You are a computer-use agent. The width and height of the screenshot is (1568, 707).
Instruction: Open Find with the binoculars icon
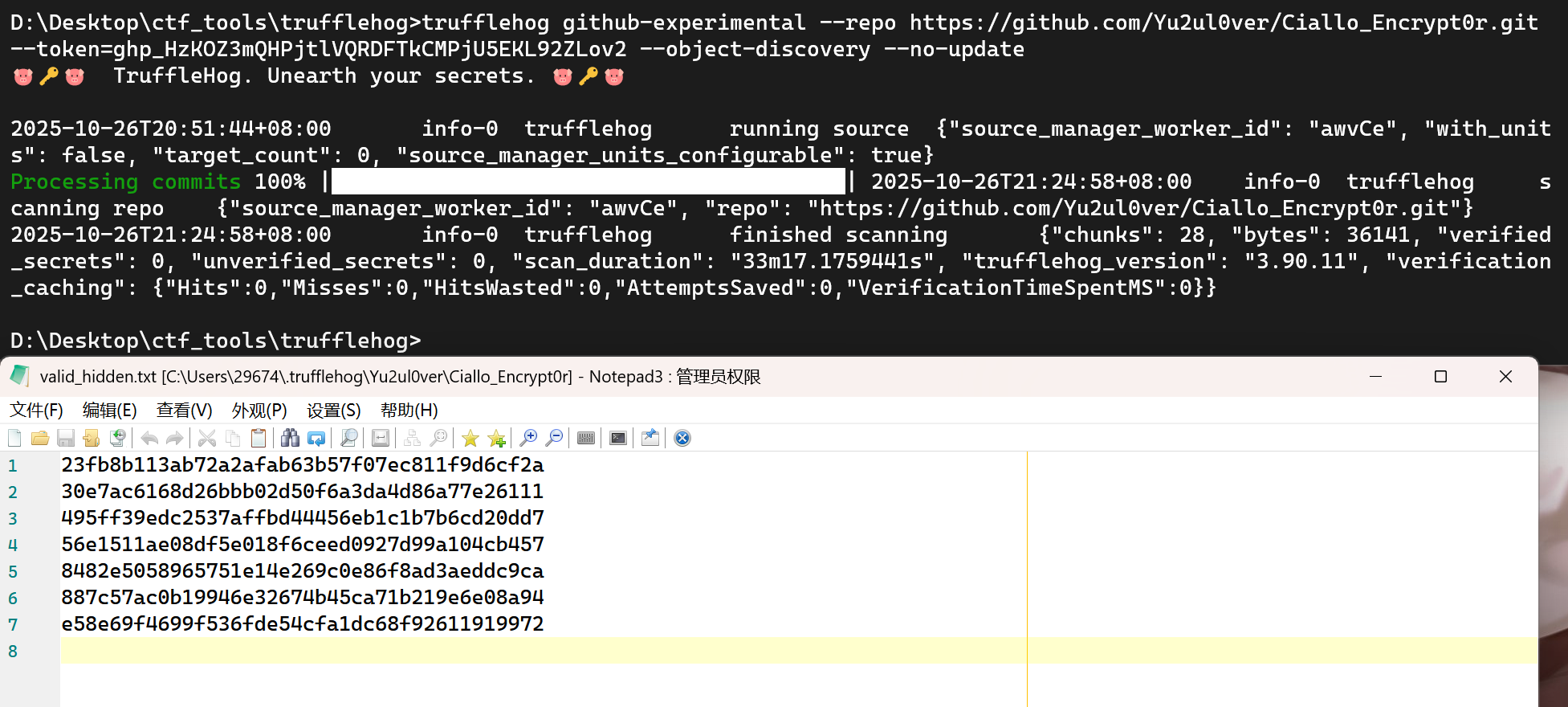(x=291, y=438)
